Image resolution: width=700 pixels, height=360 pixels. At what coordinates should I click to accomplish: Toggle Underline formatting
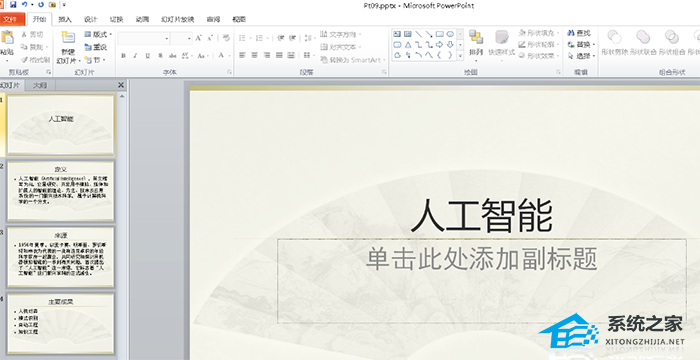coord(148,56)
